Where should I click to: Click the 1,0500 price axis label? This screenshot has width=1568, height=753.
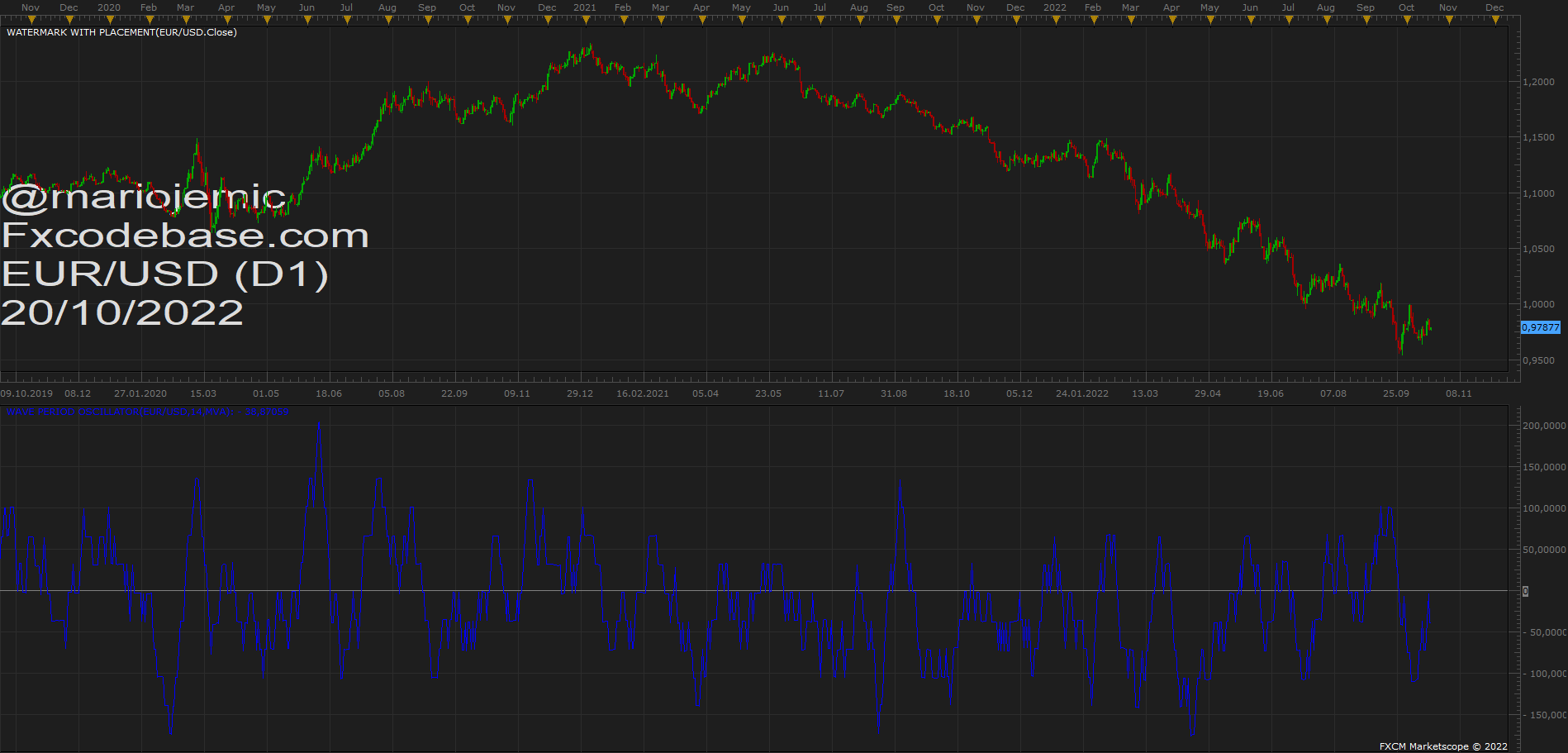coord(1538,249)
